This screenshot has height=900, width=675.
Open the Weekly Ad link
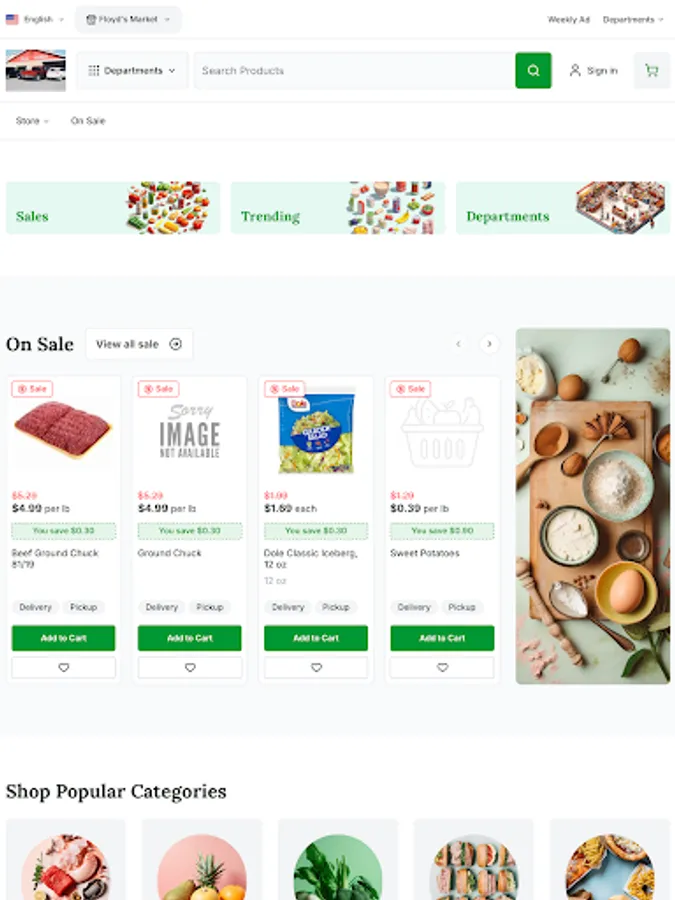pos(568,20)
